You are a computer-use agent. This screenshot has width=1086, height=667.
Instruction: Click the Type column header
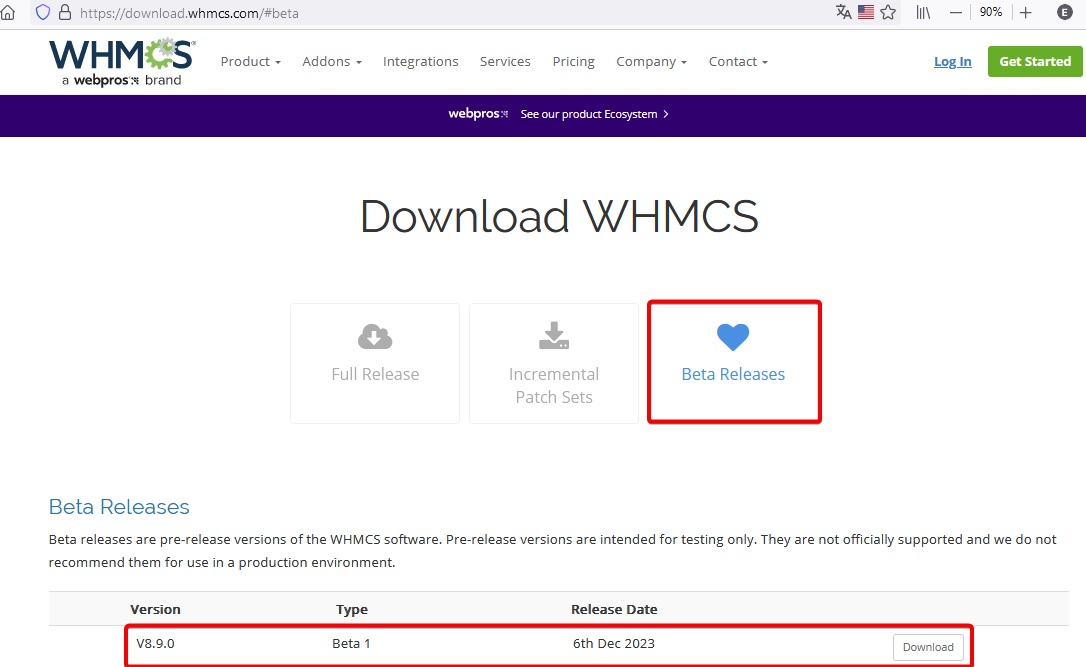click(x=352, y=610)
